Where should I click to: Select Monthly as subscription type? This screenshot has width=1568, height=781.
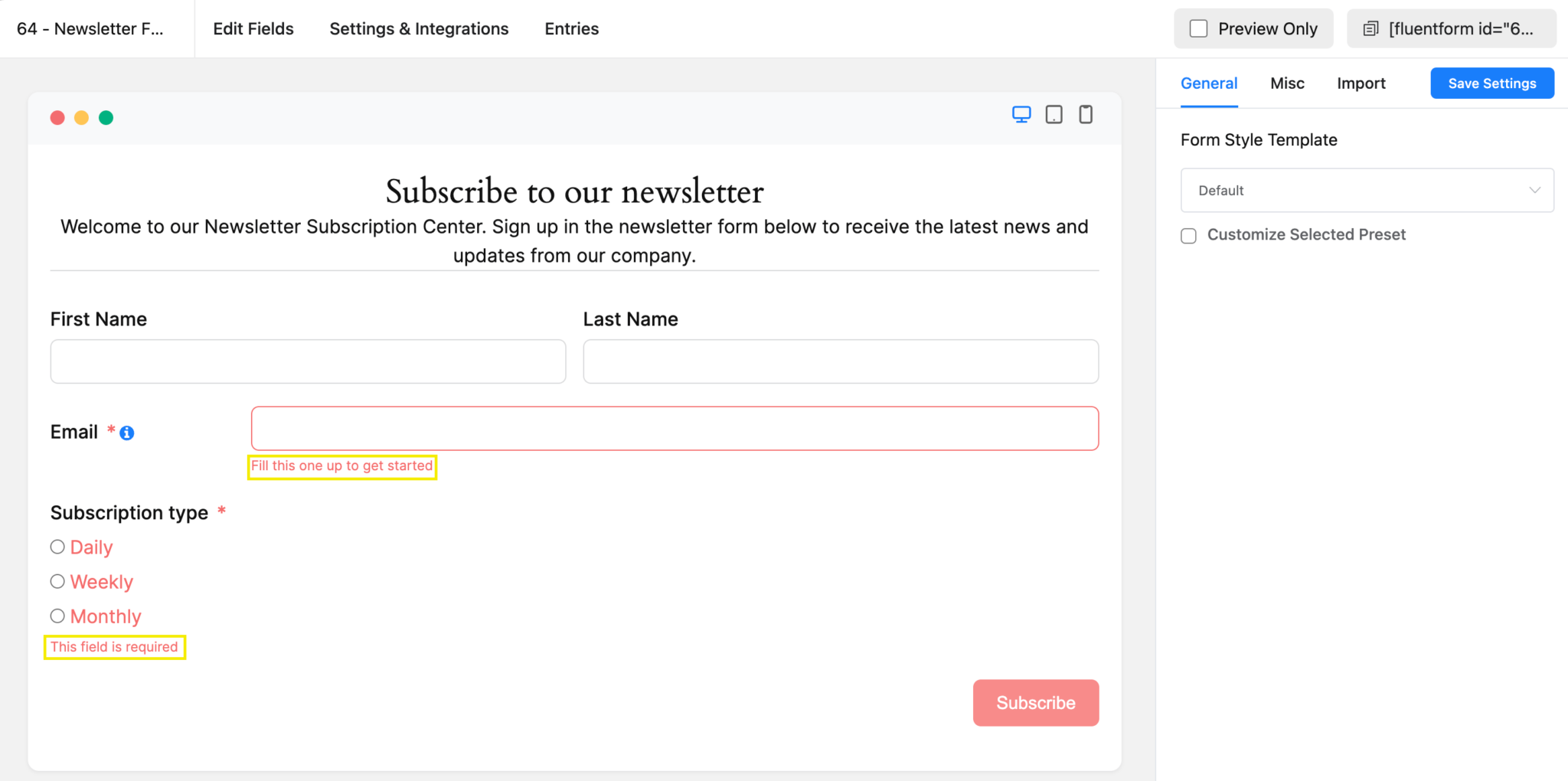57,615
